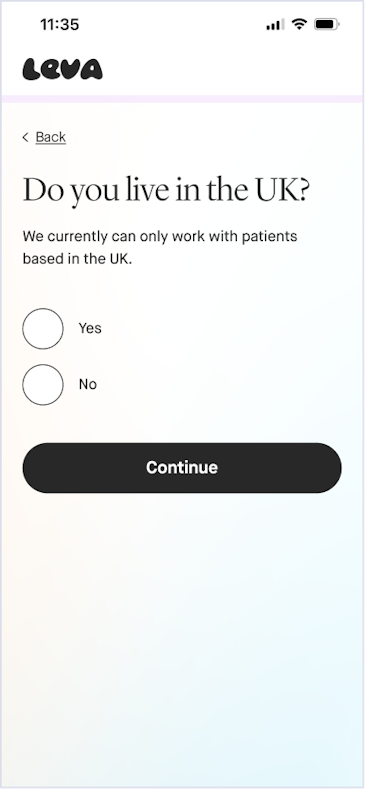Select the Yes radio button
This screenshot has height=789, width=365.
[x=43, y=329]
